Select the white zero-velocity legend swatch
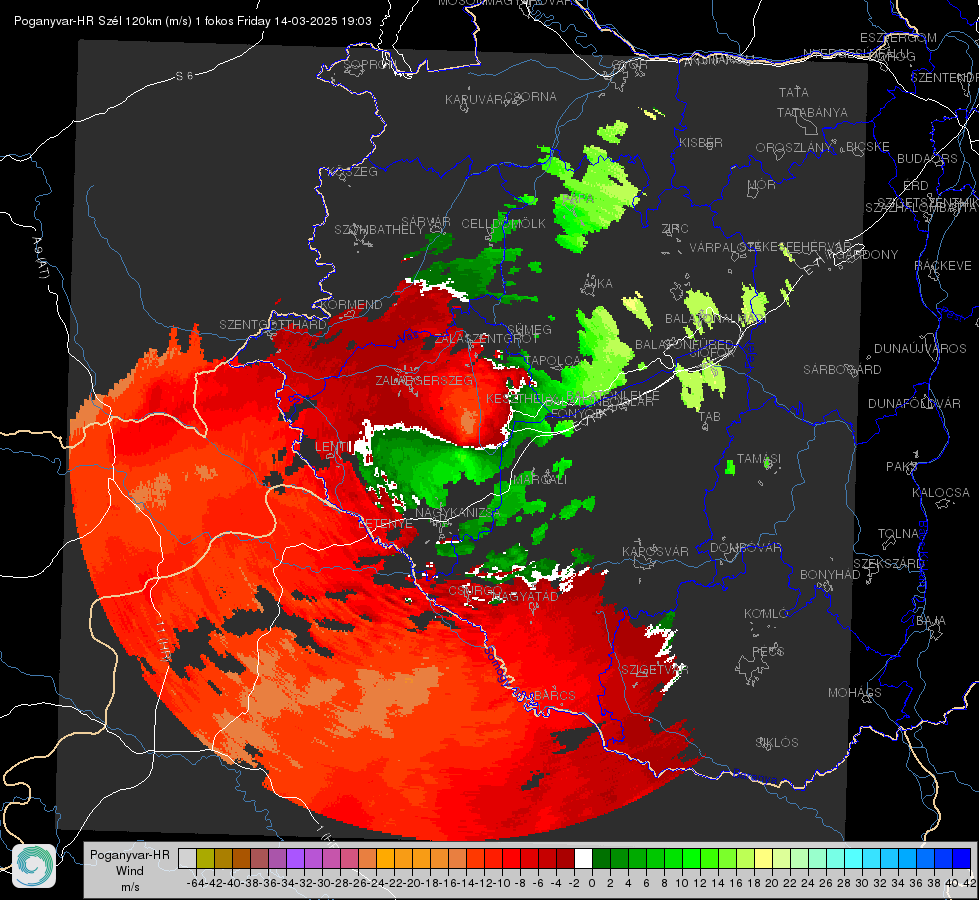979x900 pixels. pyautogui.click(x=583, y=858)
